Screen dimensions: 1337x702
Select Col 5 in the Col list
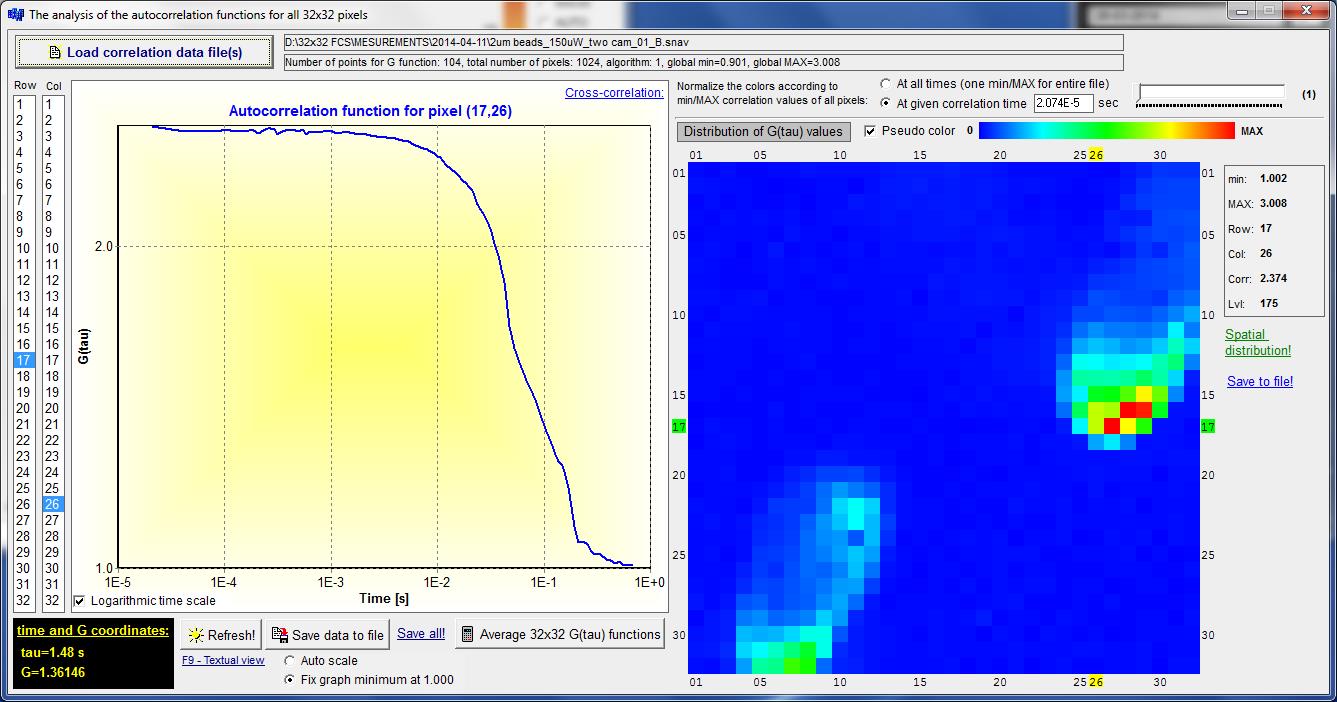pyautogui.click(x=53, y=168)
